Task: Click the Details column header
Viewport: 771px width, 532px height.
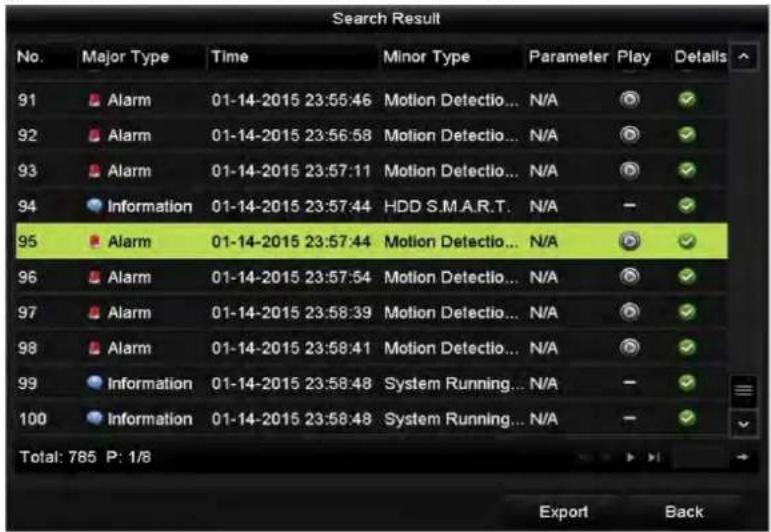Action: tap(700, 57)
